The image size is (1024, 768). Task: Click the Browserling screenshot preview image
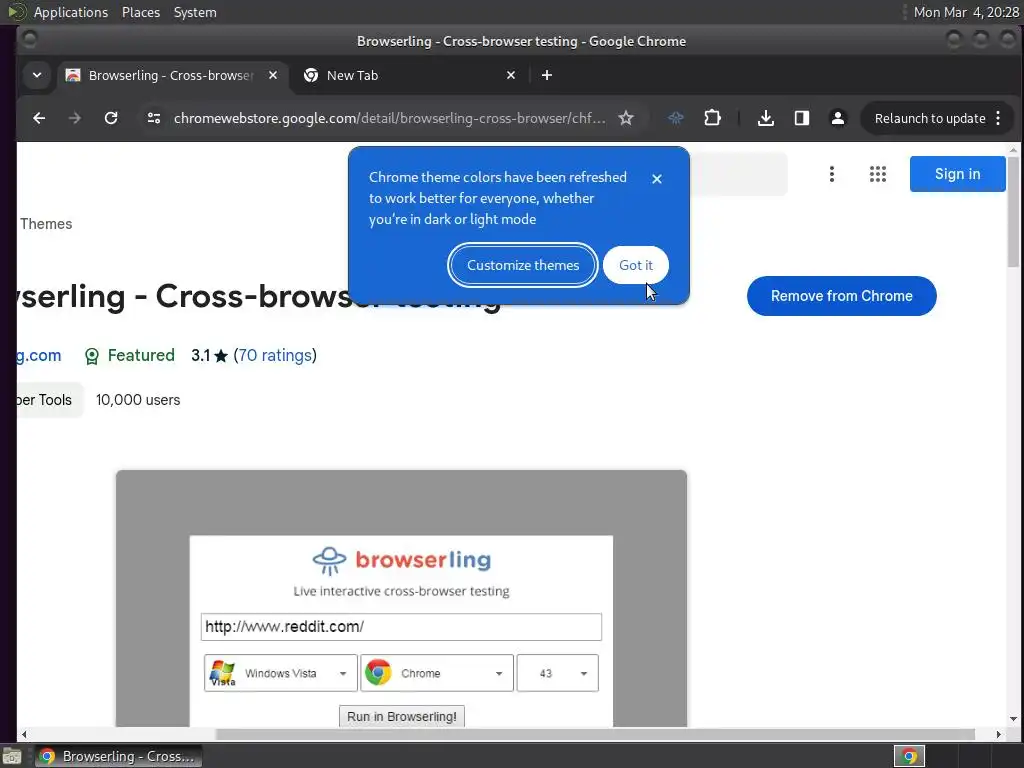pyautogui.click(x=401, y=598)
